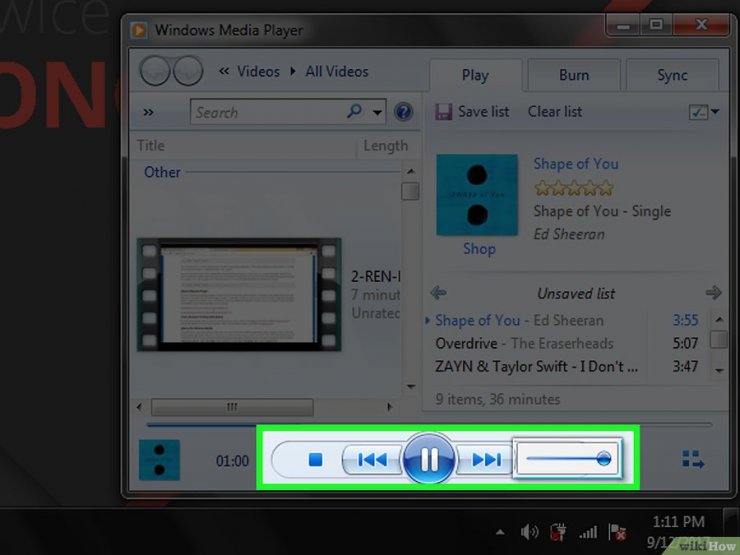The image size is (740, 555).
Task: Click the small now-playing album thumbnail
Action: click(159, 460)
